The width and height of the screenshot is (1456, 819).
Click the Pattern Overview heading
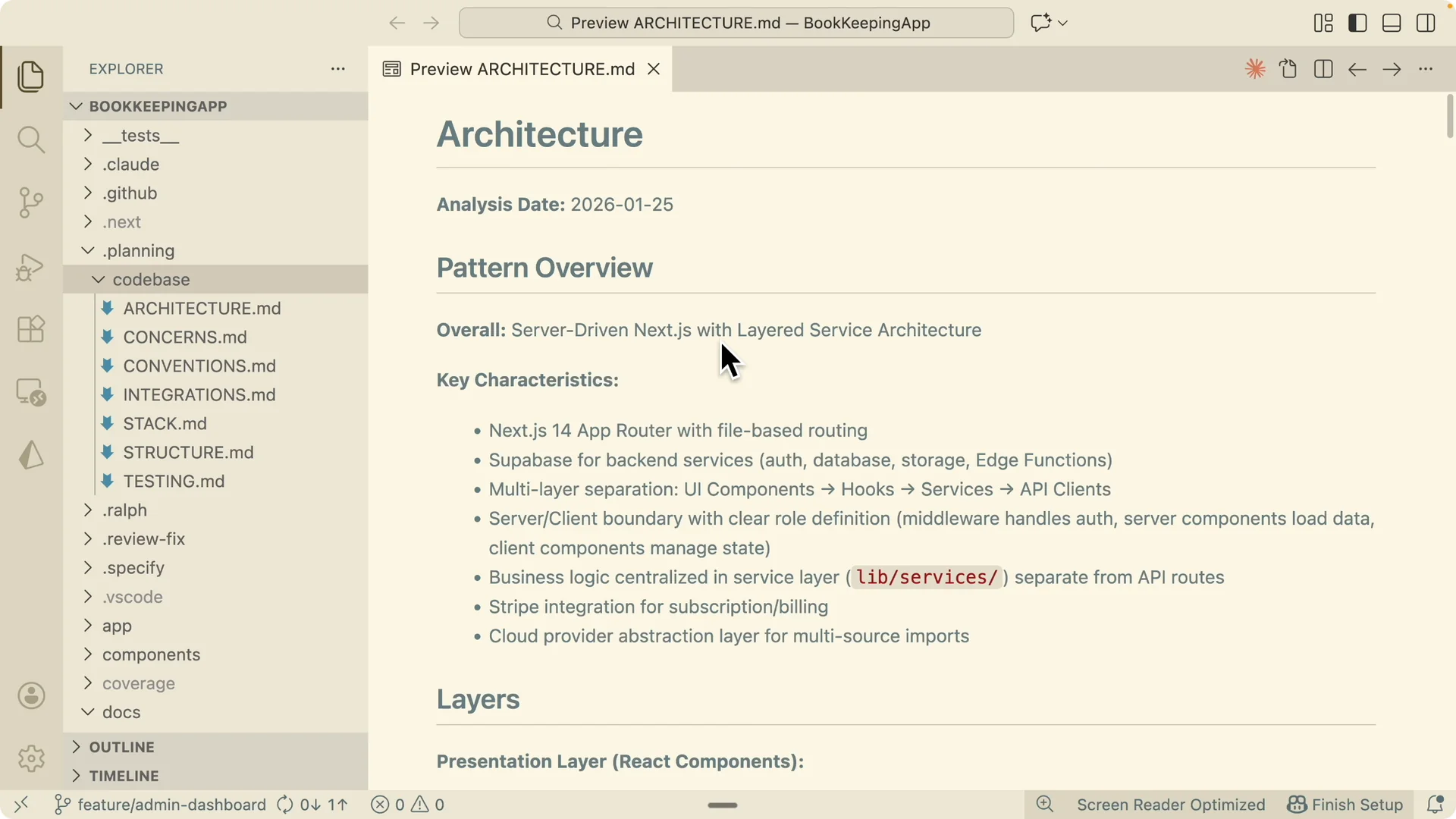pos(544,268)
